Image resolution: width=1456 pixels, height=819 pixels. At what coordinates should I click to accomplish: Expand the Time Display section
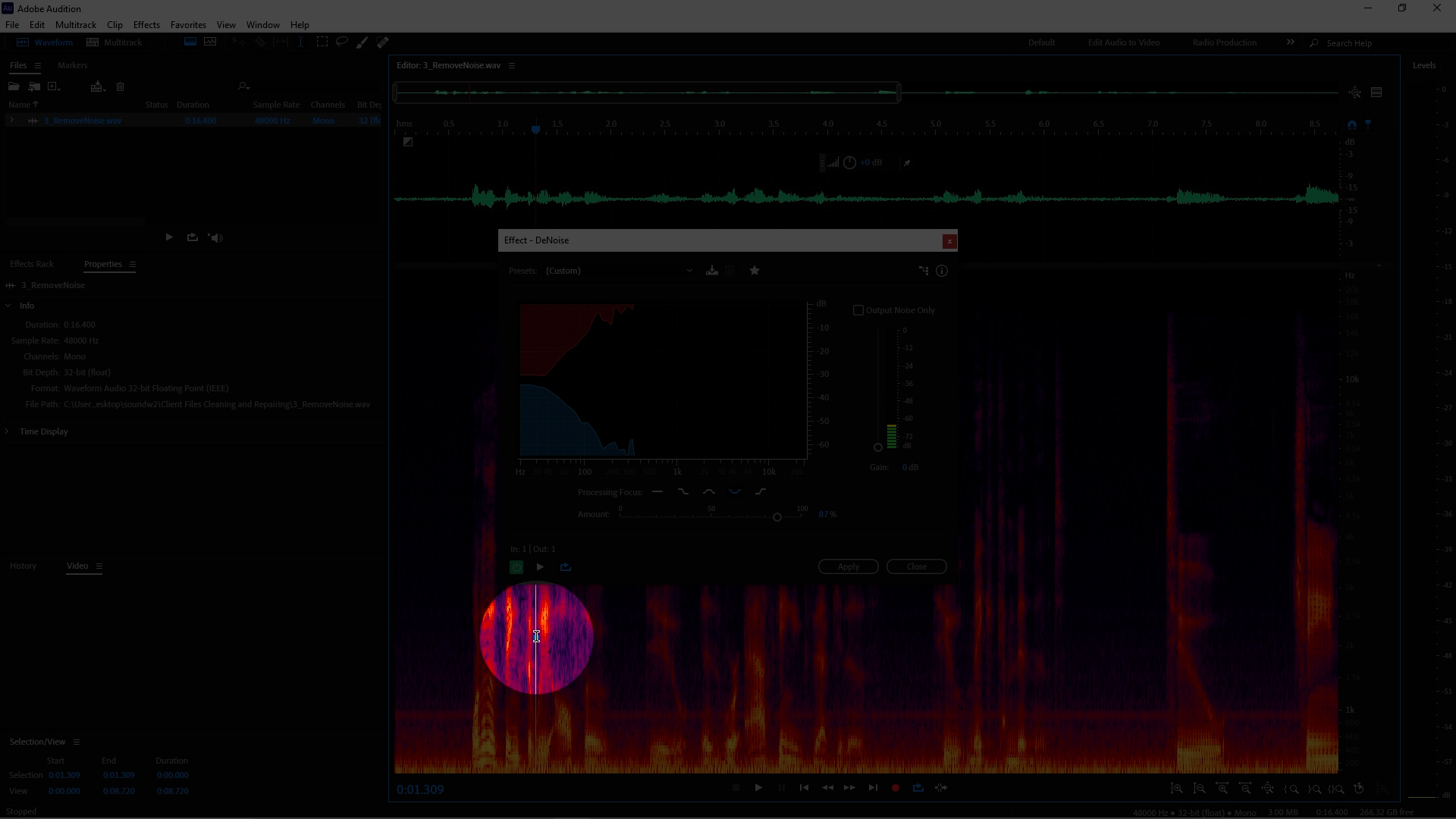pyautogui.click(x=8, y=431)
